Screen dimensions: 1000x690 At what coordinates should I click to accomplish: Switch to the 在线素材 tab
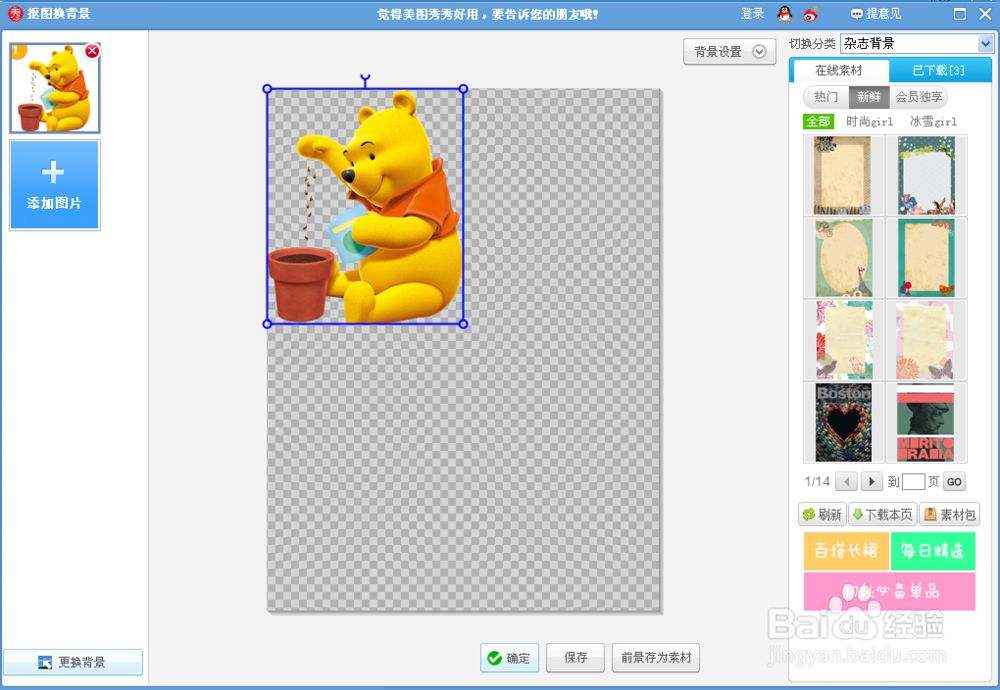pyautogui.click(x=839, y=70)
